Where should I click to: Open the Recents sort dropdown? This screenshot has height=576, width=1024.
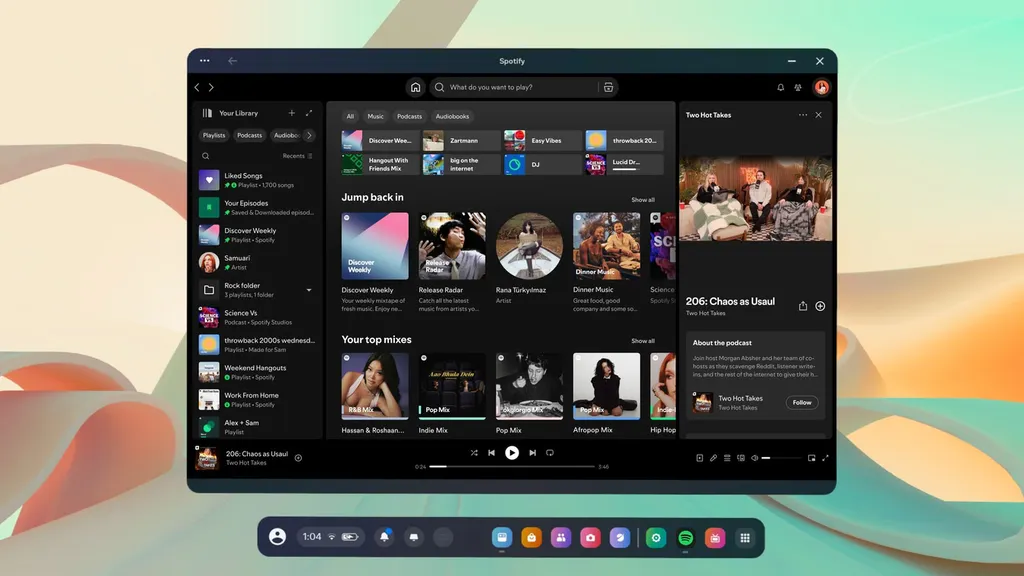coord(300,155)
